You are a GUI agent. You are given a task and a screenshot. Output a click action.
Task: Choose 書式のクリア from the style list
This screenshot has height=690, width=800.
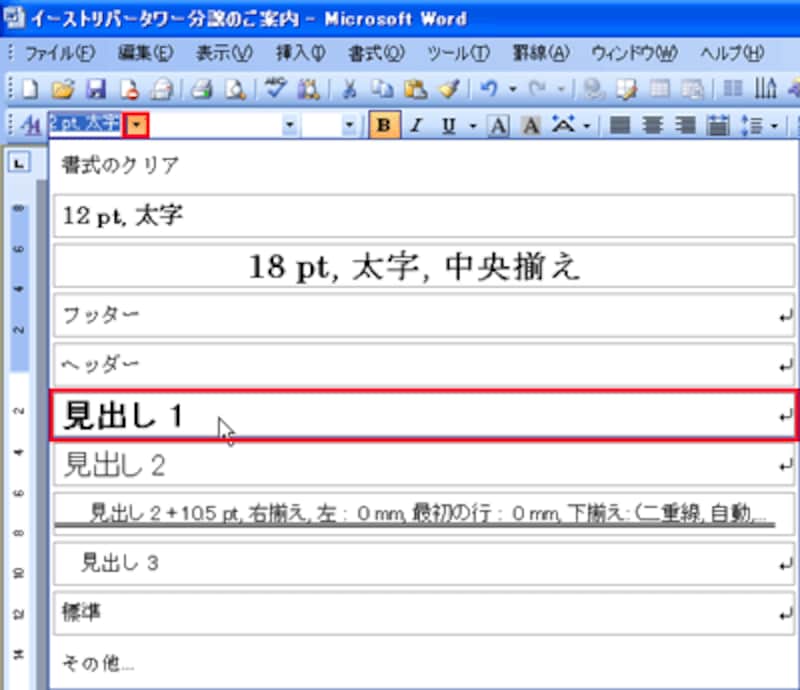point(120,164)
